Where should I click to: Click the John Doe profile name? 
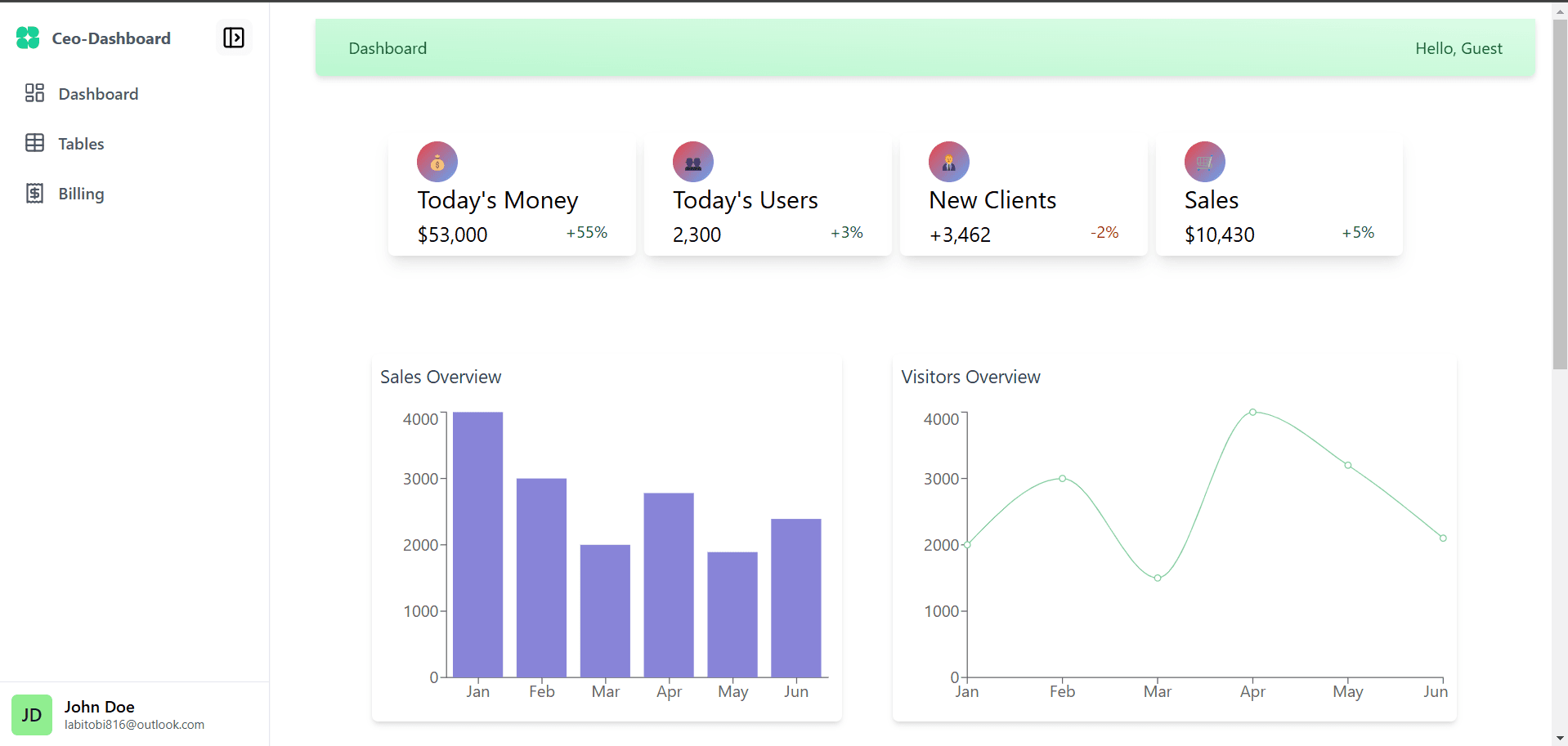100,707
